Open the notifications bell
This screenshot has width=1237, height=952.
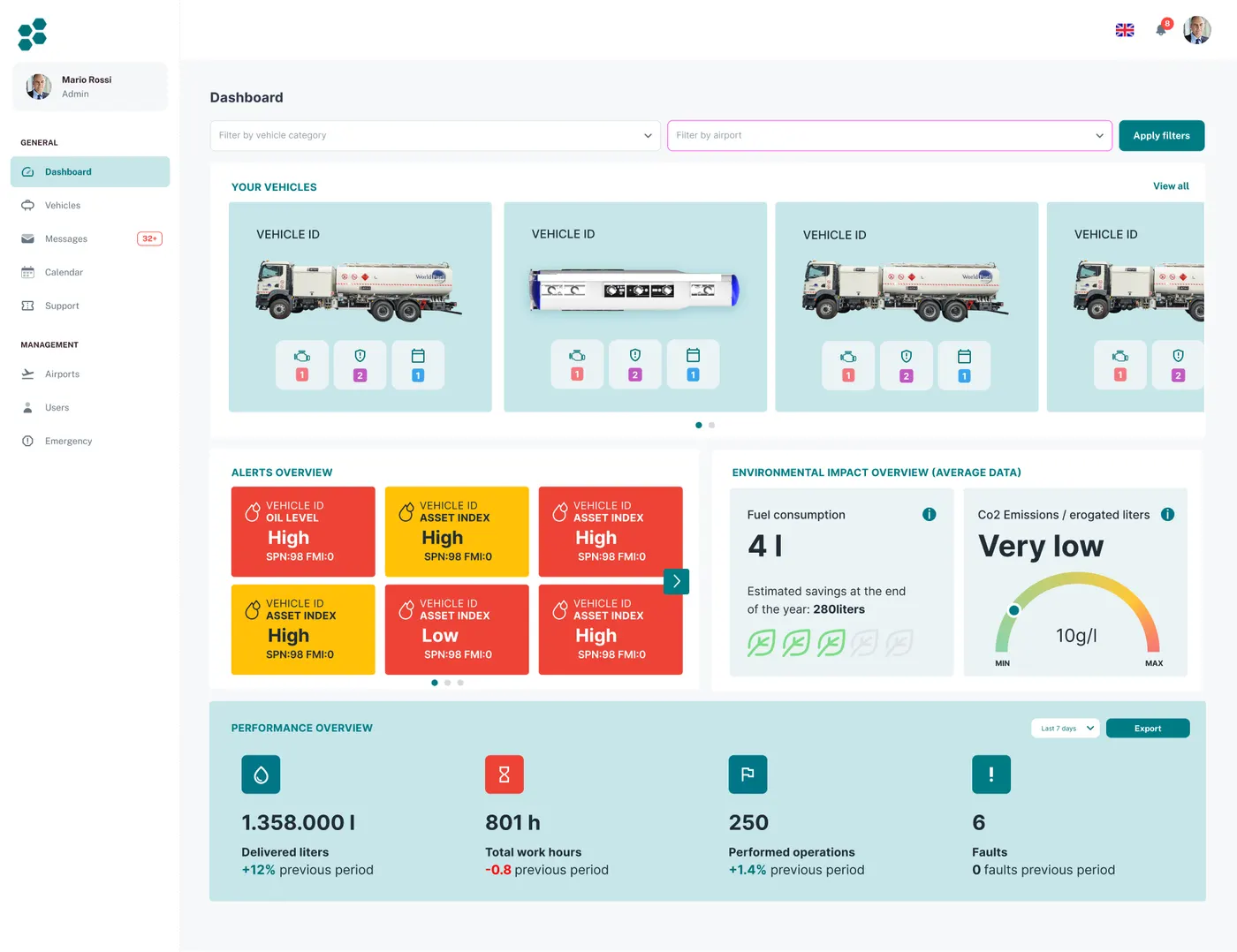pos(1161,29)
